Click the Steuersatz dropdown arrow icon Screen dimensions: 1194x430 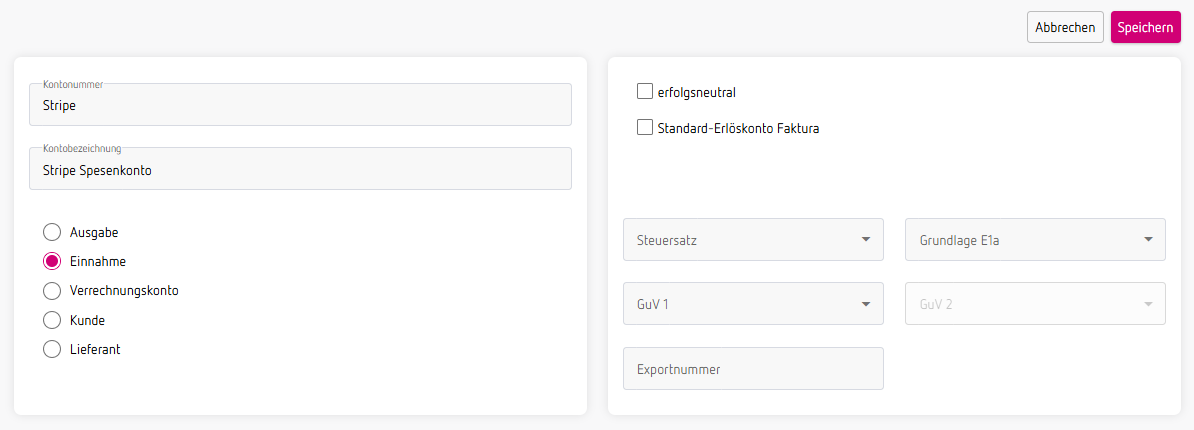[x=865, y=240]
